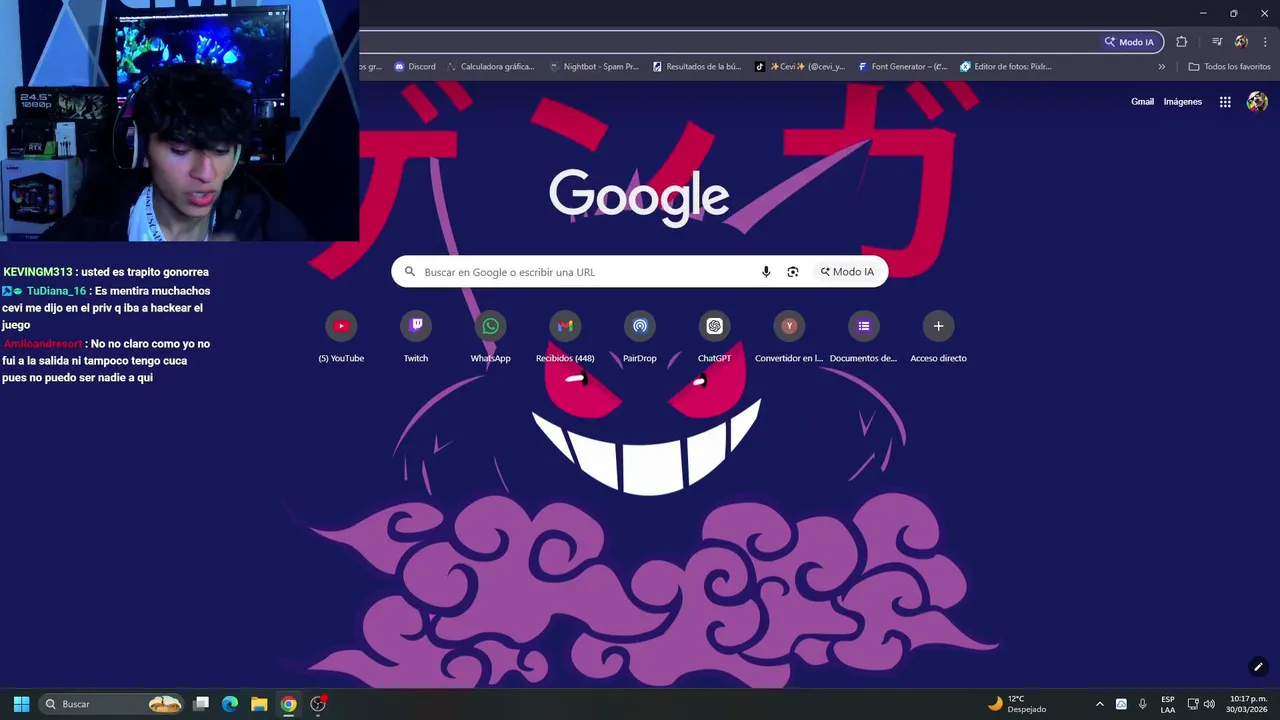Viewport: 1280px width, 720px height.
Task: Open File Explorer from the taskbar
Action: 259,704
